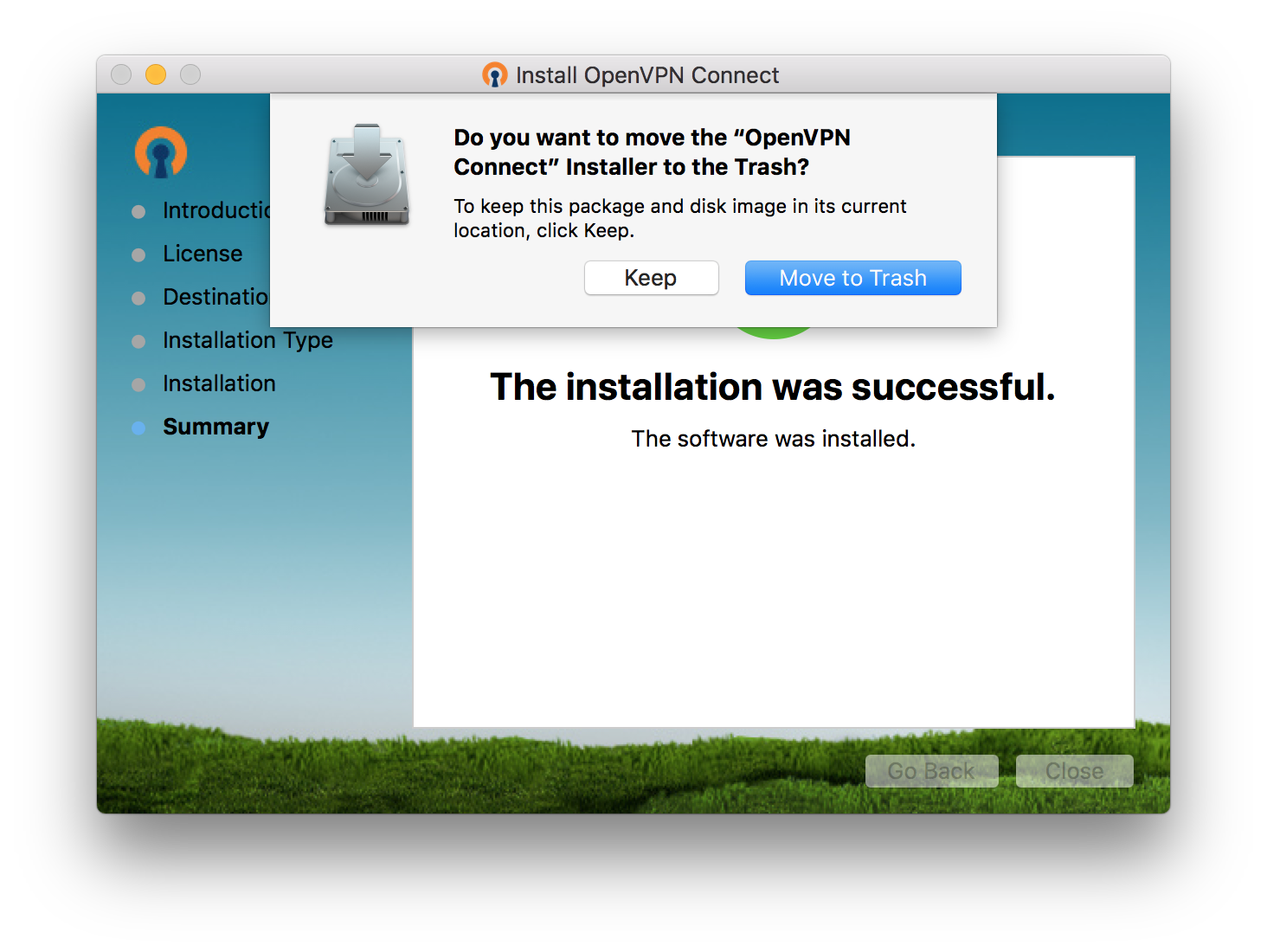Click the software was installed message
Viewport: 1267px width, 952px height.
click(773, 439)
